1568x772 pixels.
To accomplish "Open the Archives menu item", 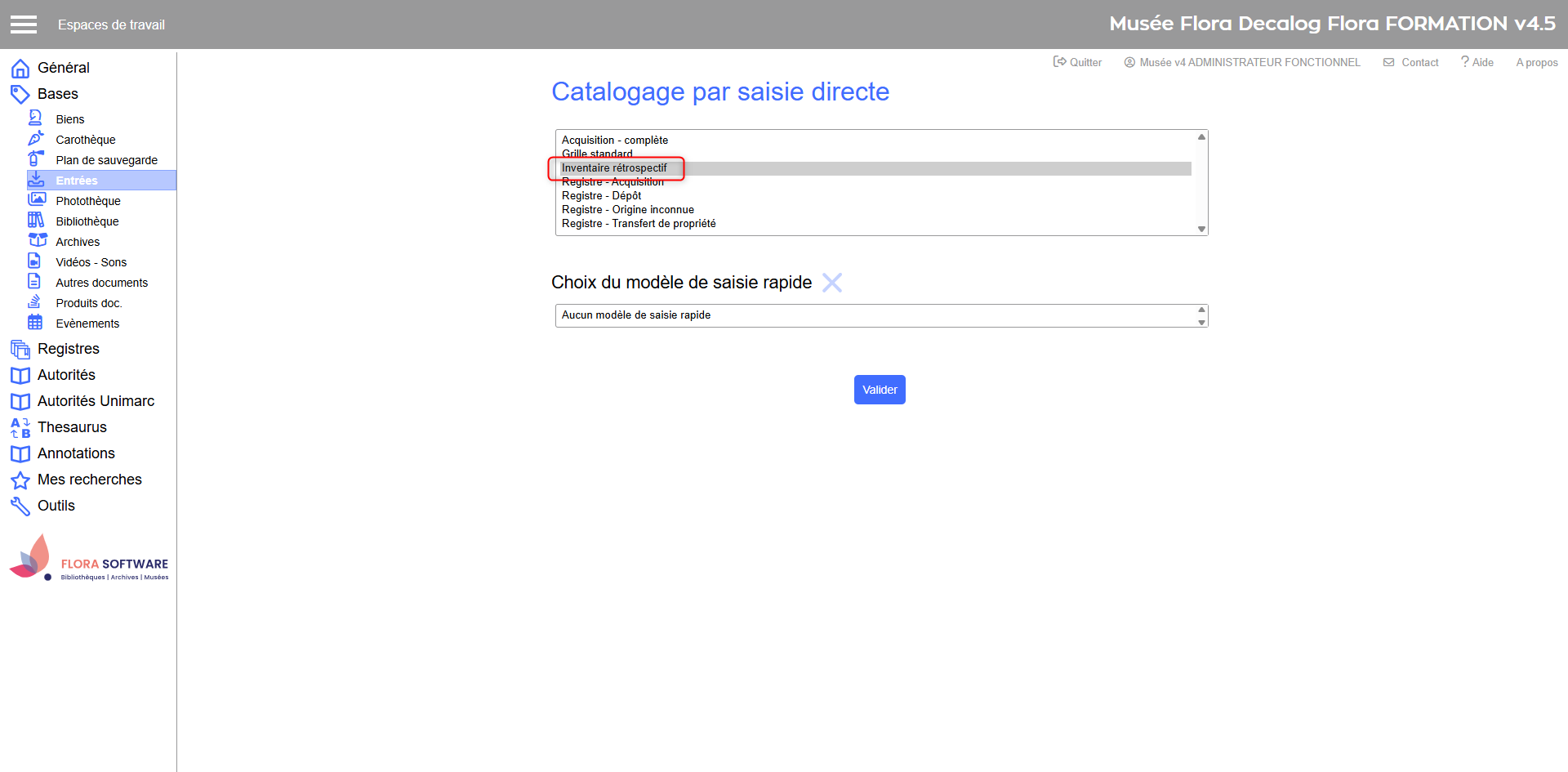I will coord(78,242).
